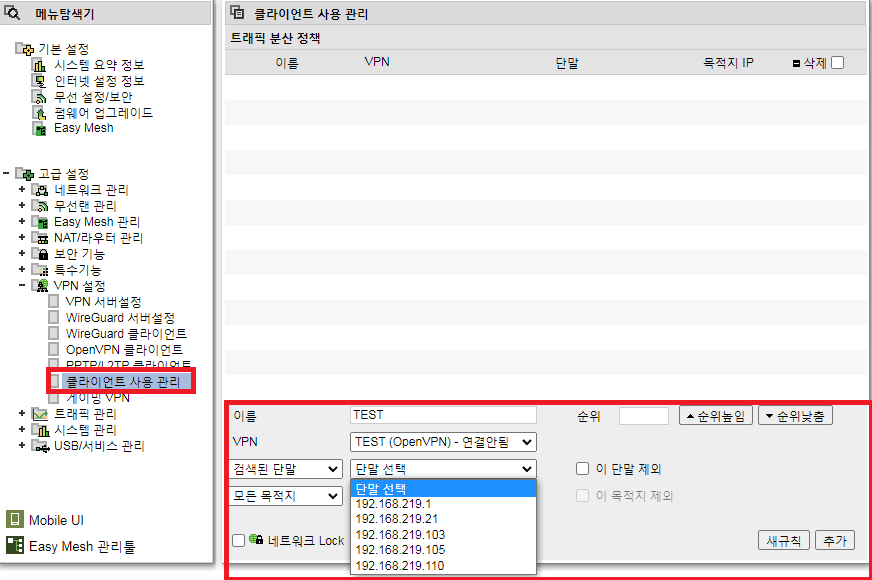
Task: Expand the 보안 기능 node
Action: click(x=22, y=254)
